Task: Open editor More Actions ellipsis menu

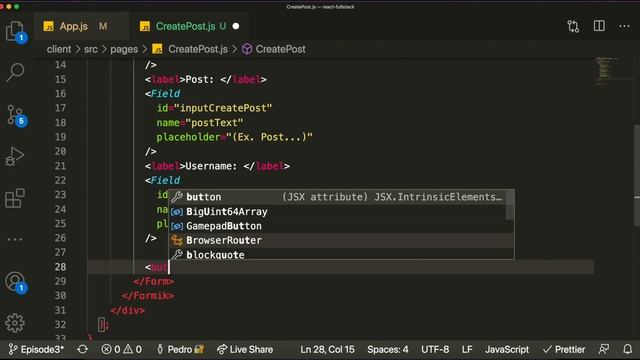Action: [x=624, y=26]
